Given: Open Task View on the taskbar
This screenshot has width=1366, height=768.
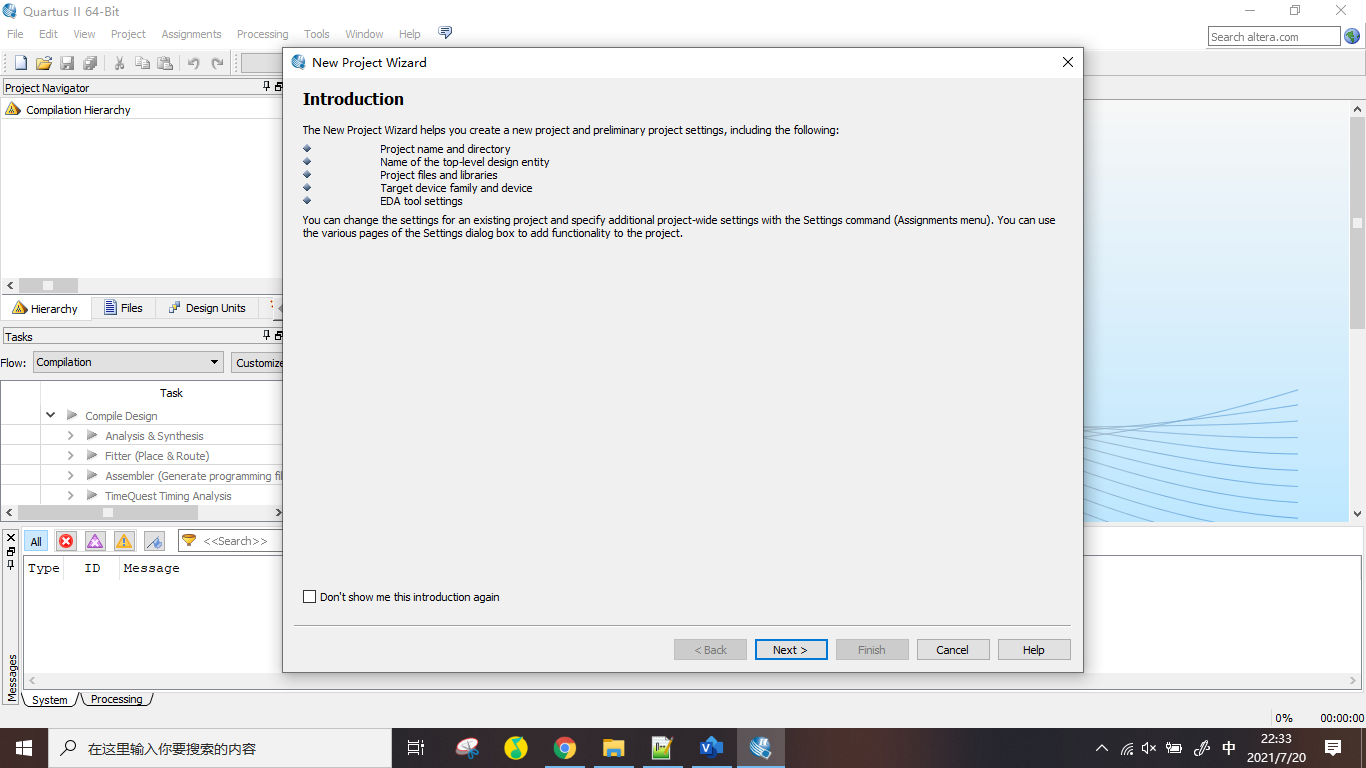Looking at the screenshot, I should pyautogui.click(x=416, y=748).
